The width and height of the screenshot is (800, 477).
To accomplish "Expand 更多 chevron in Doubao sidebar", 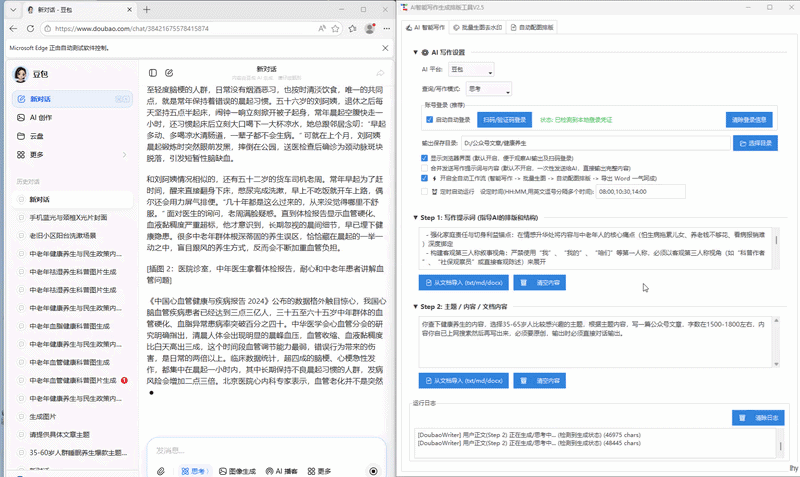I will point(124,155).
